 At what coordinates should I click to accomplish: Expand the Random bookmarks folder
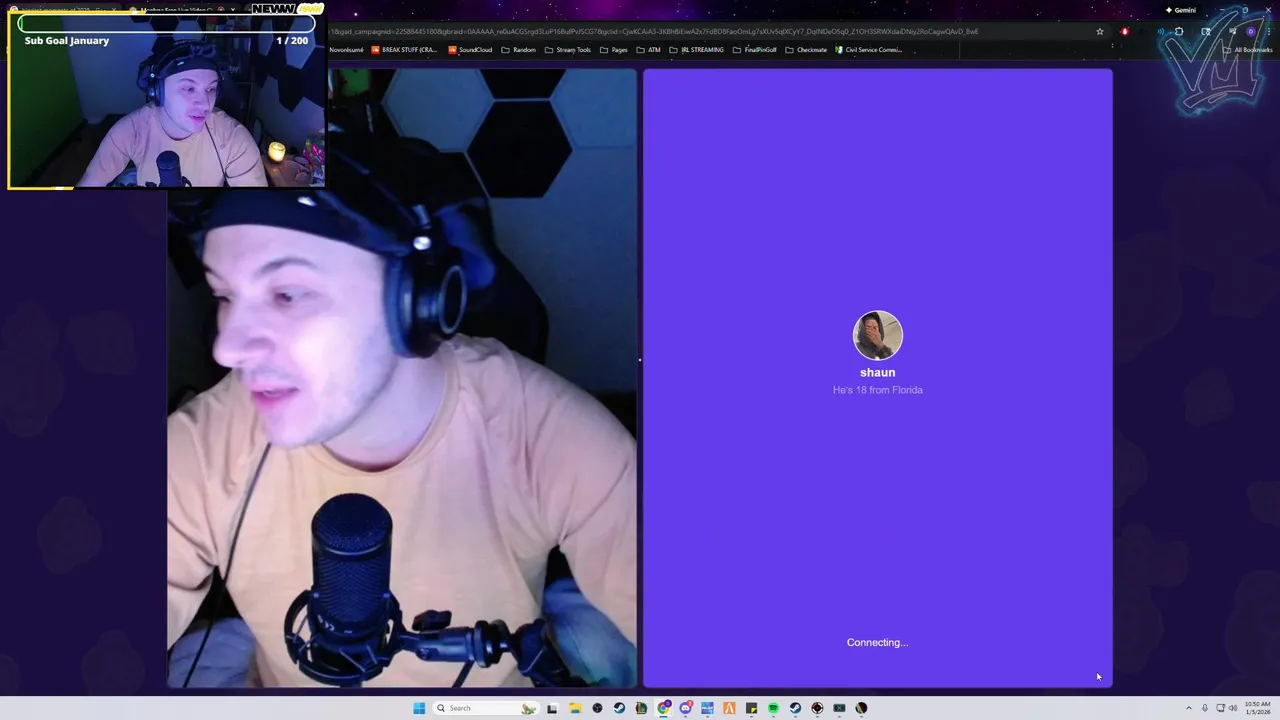519,50
